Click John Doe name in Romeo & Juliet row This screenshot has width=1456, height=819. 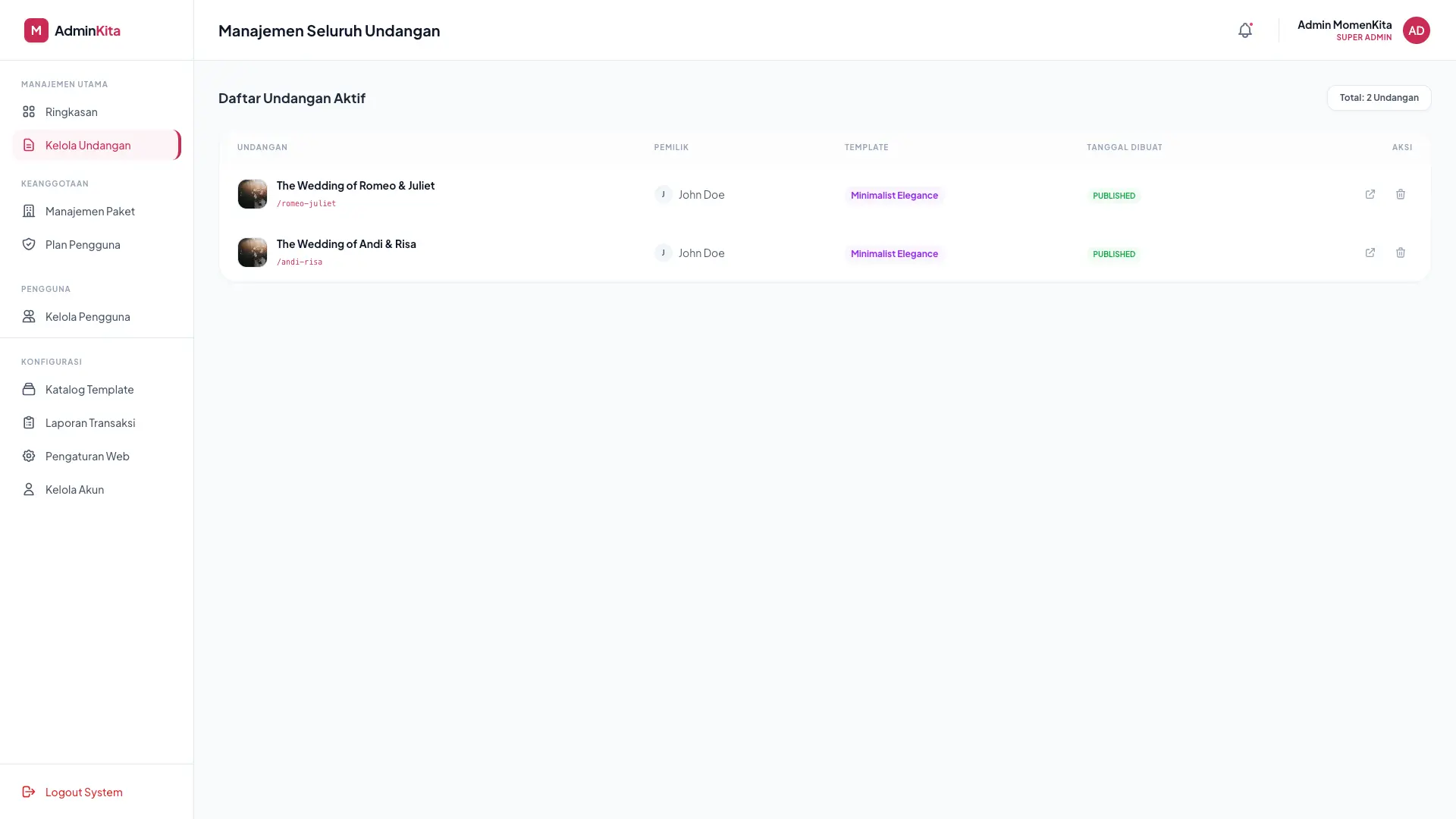pos(701,194)
